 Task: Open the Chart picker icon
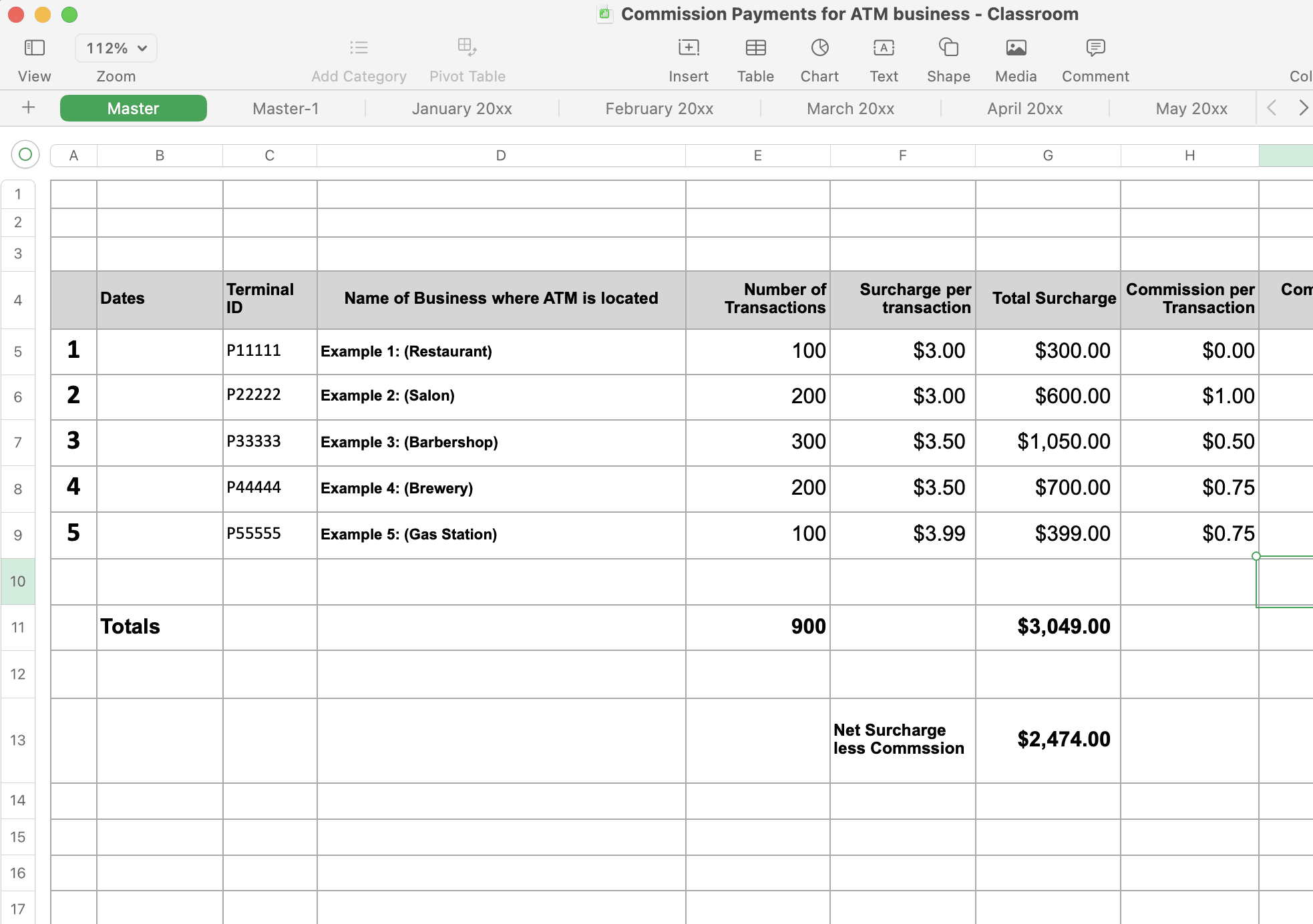(819, 48)
